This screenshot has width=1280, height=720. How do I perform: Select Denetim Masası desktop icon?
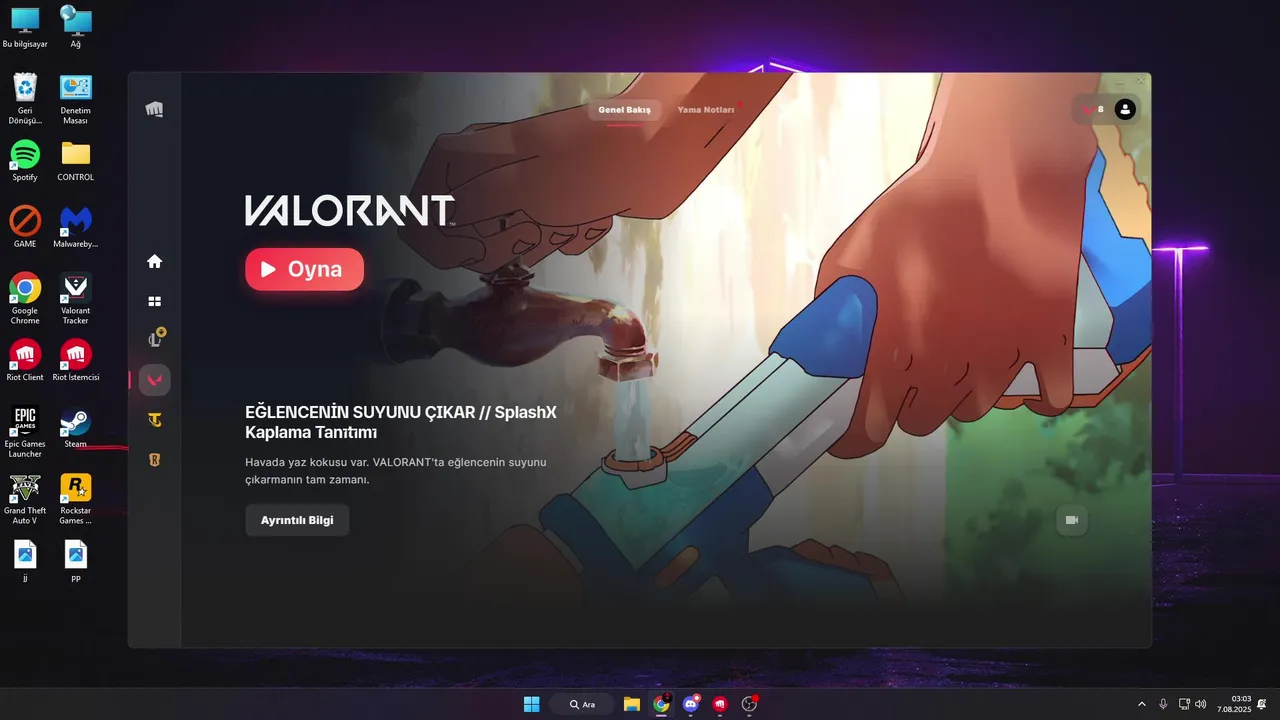pyautogui.click(x=76, y=99)
